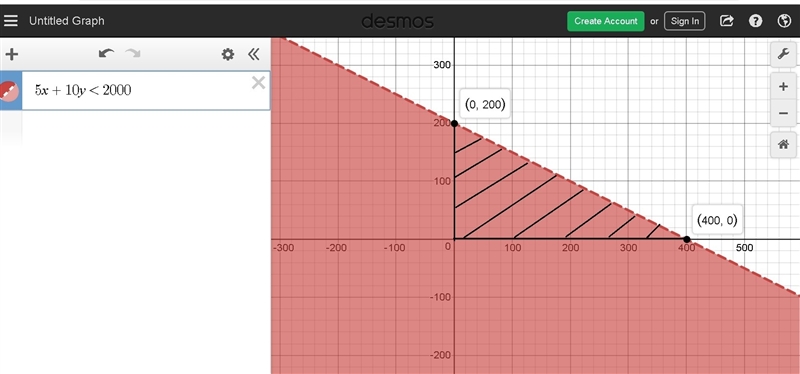Screen dimensions: 800x374
Task: Redo the last action
Action: [133, 54]
